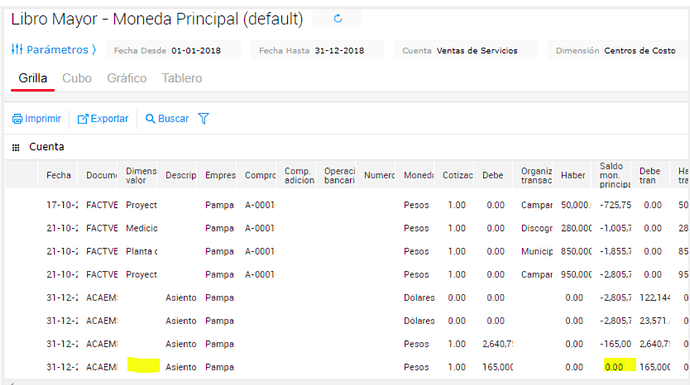The image size is (690, 385).
Task: Select the saldo cell -165,00
Action: coord(615,344)
